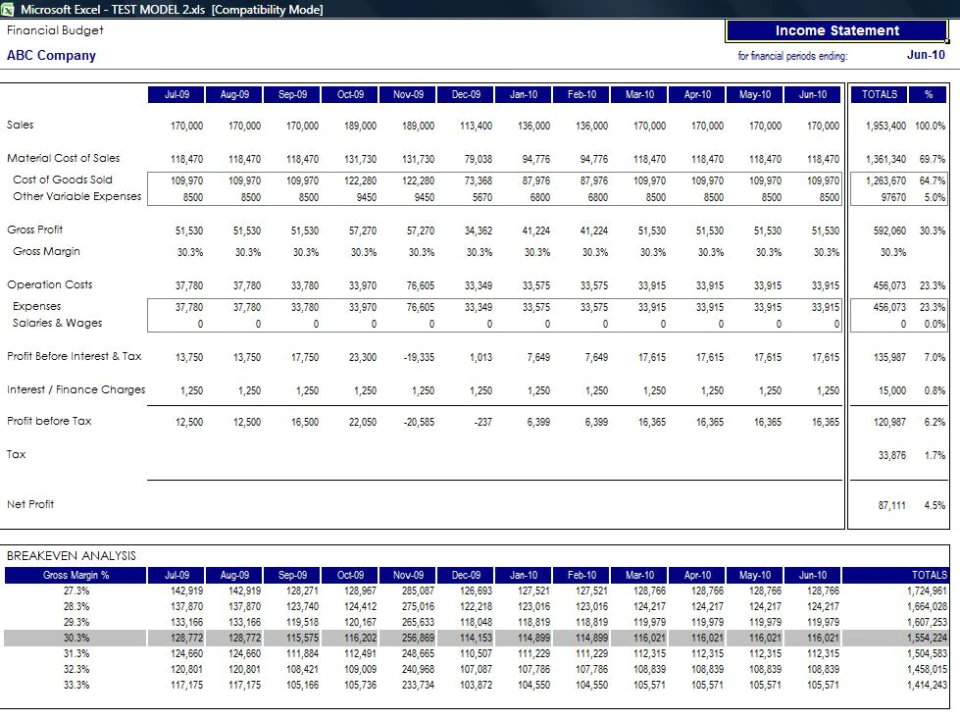Select the Gross Margin % breakeven header
The height and width of the screenshot is (719, 960).
pos(76,575)
